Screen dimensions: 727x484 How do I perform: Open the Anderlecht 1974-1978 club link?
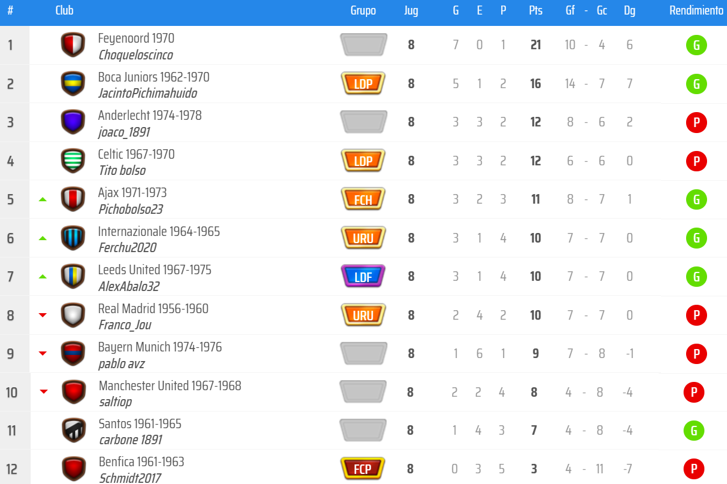pos(150,115)
